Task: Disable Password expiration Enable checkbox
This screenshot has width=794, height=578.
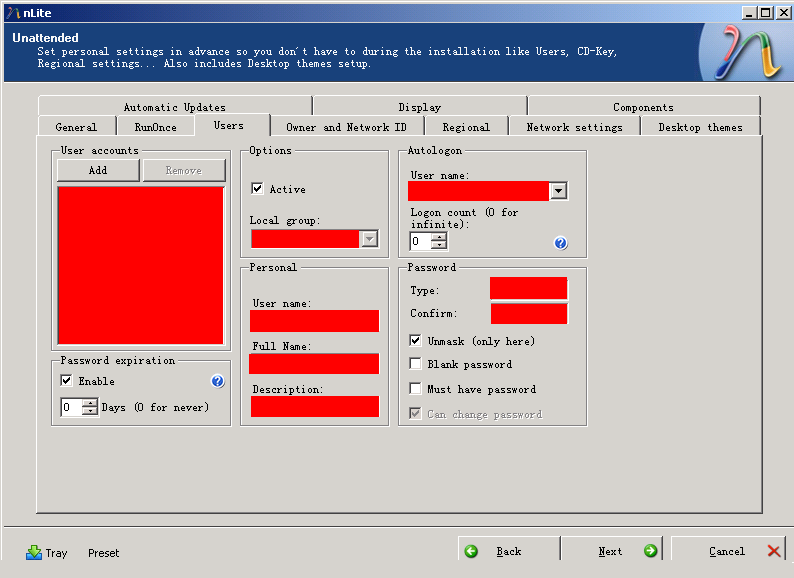Action: click(66, 381)
